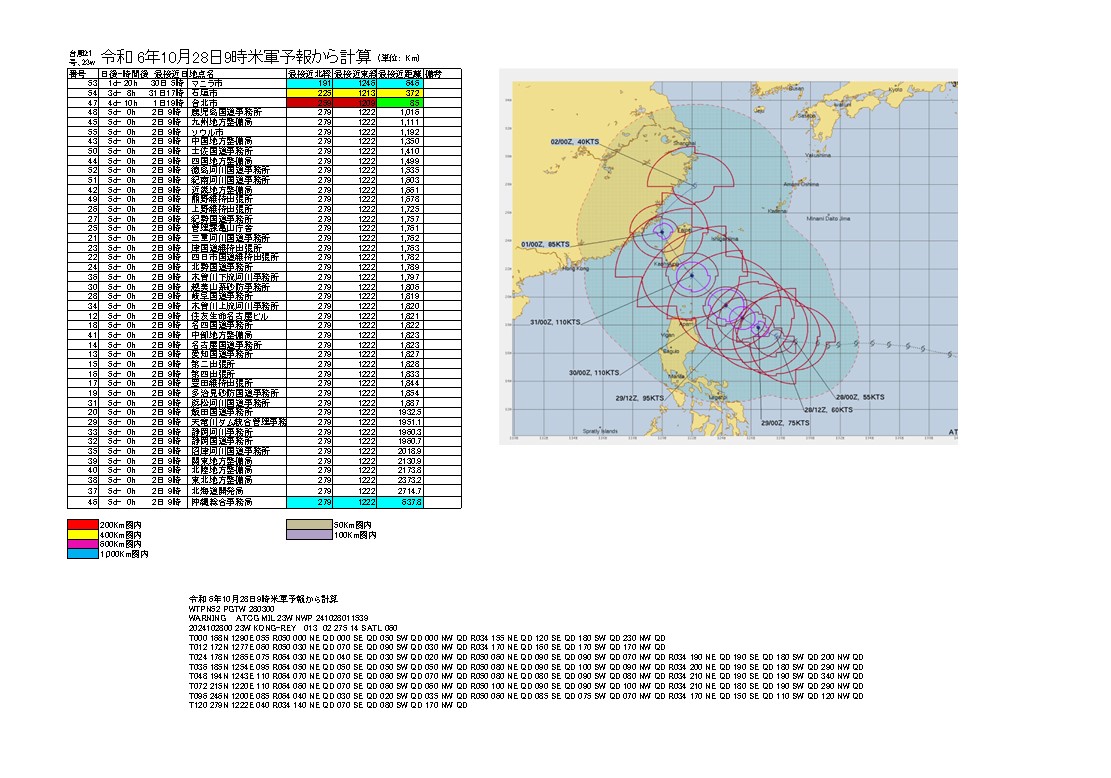The image size is (1111, 778).
Task: Click the T000 forecast data line
Action: (427, 638)
